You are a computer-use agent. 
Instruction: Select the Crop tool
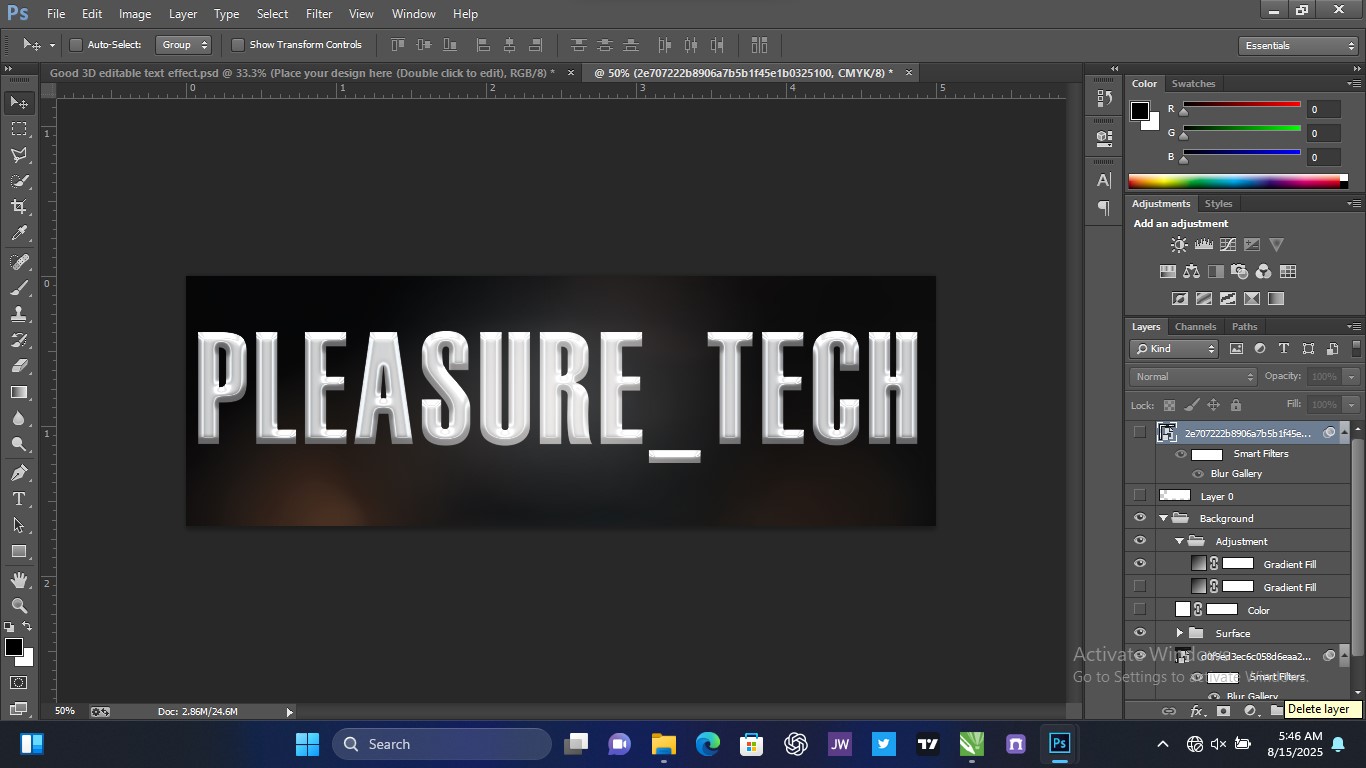click(x=19, y=207)
